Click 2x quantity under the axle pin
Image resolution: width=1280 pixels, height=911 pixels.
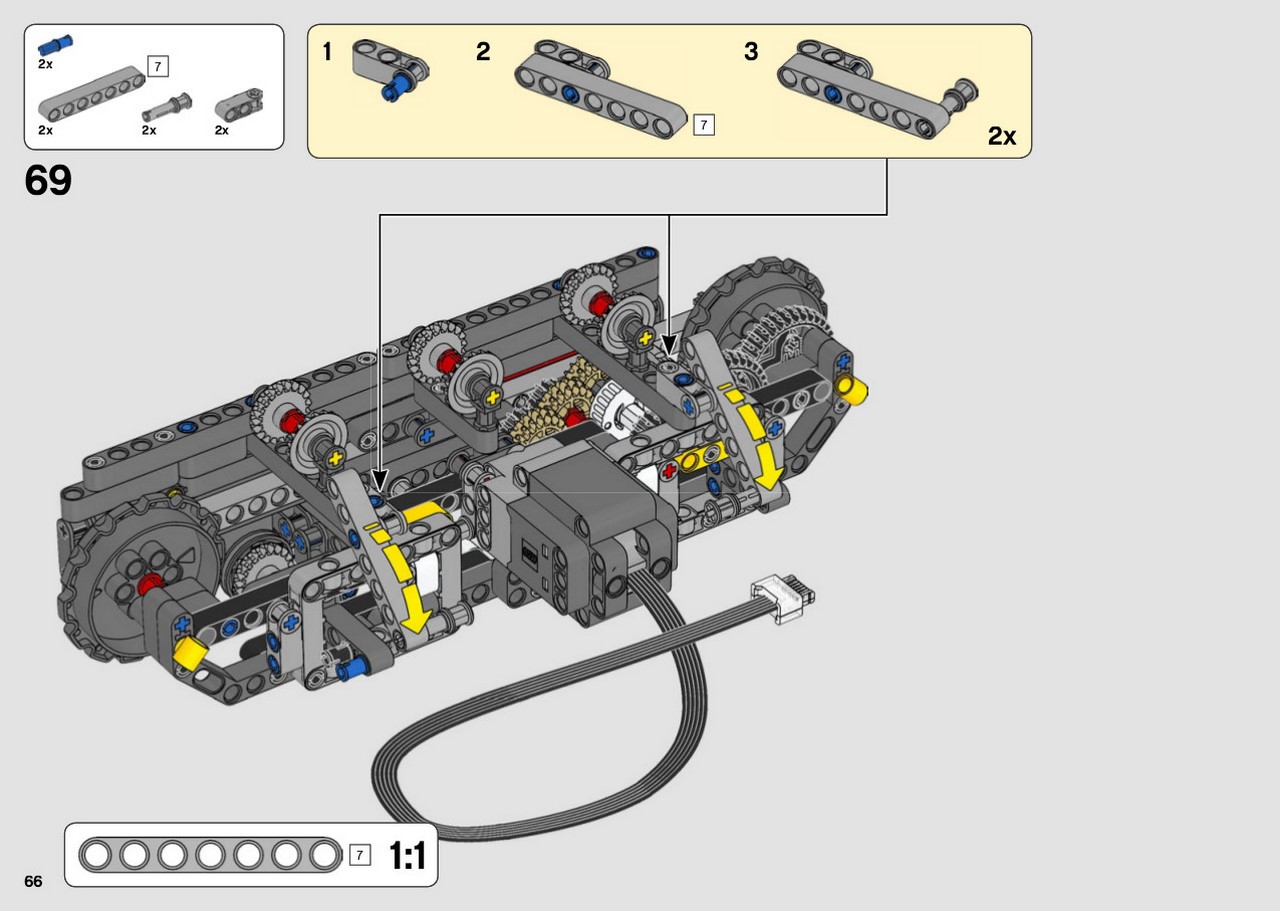tap(149, 130)
